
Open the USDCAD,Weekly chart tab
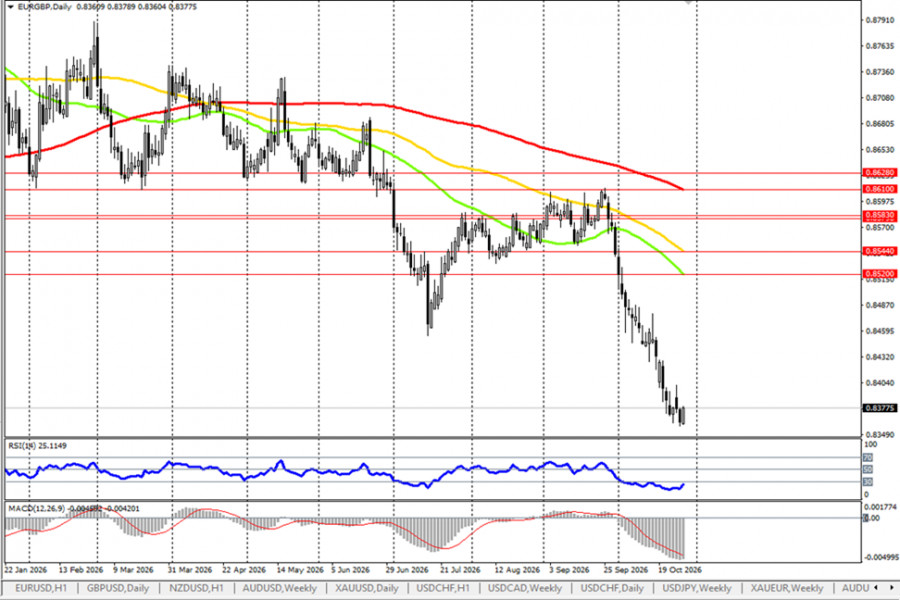(x=525, y=588)
